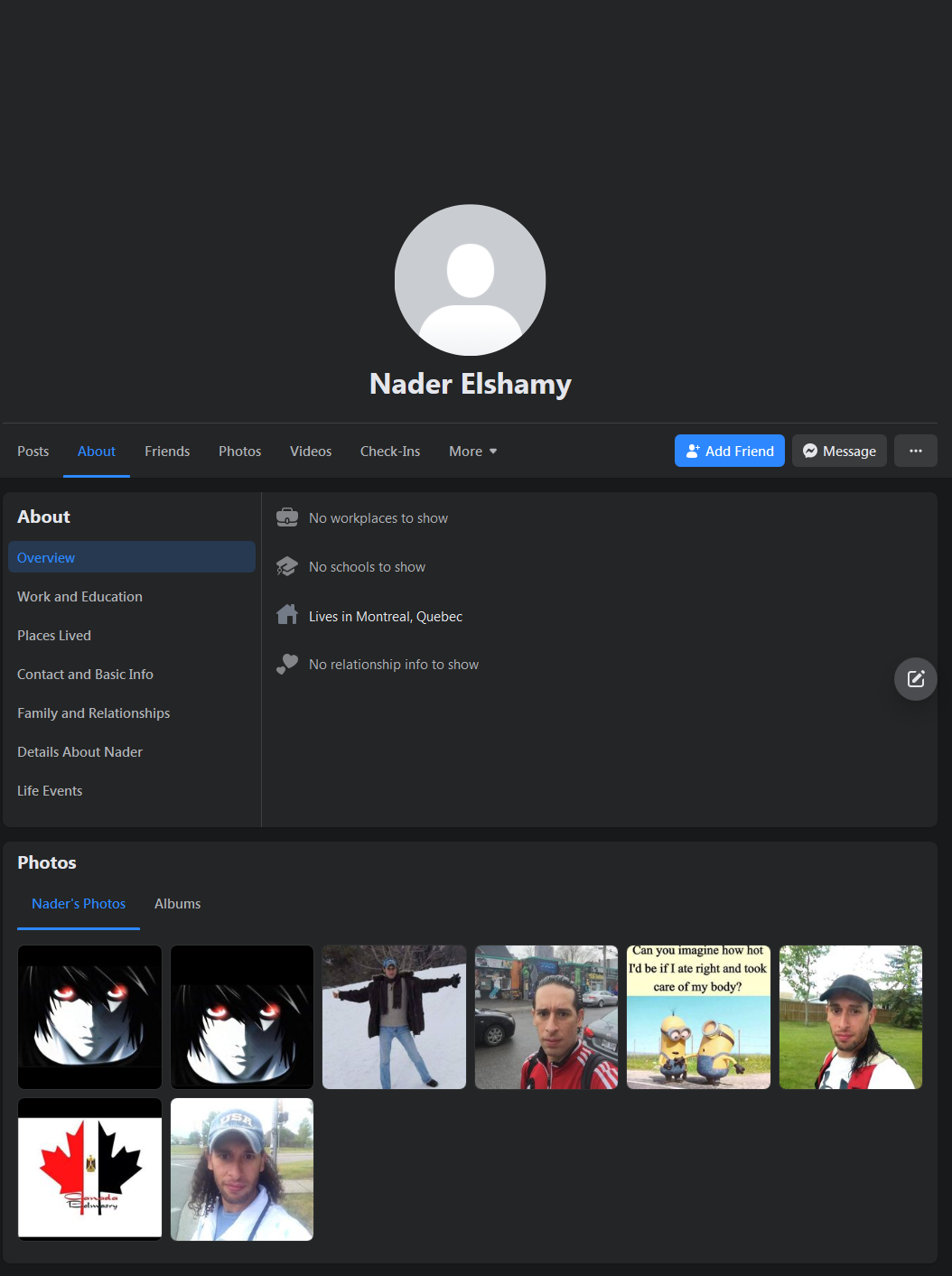The width and height of the screenshot is (952, 1276).
Task: Send a message with the Message button
Action: [x=840, y=451]
